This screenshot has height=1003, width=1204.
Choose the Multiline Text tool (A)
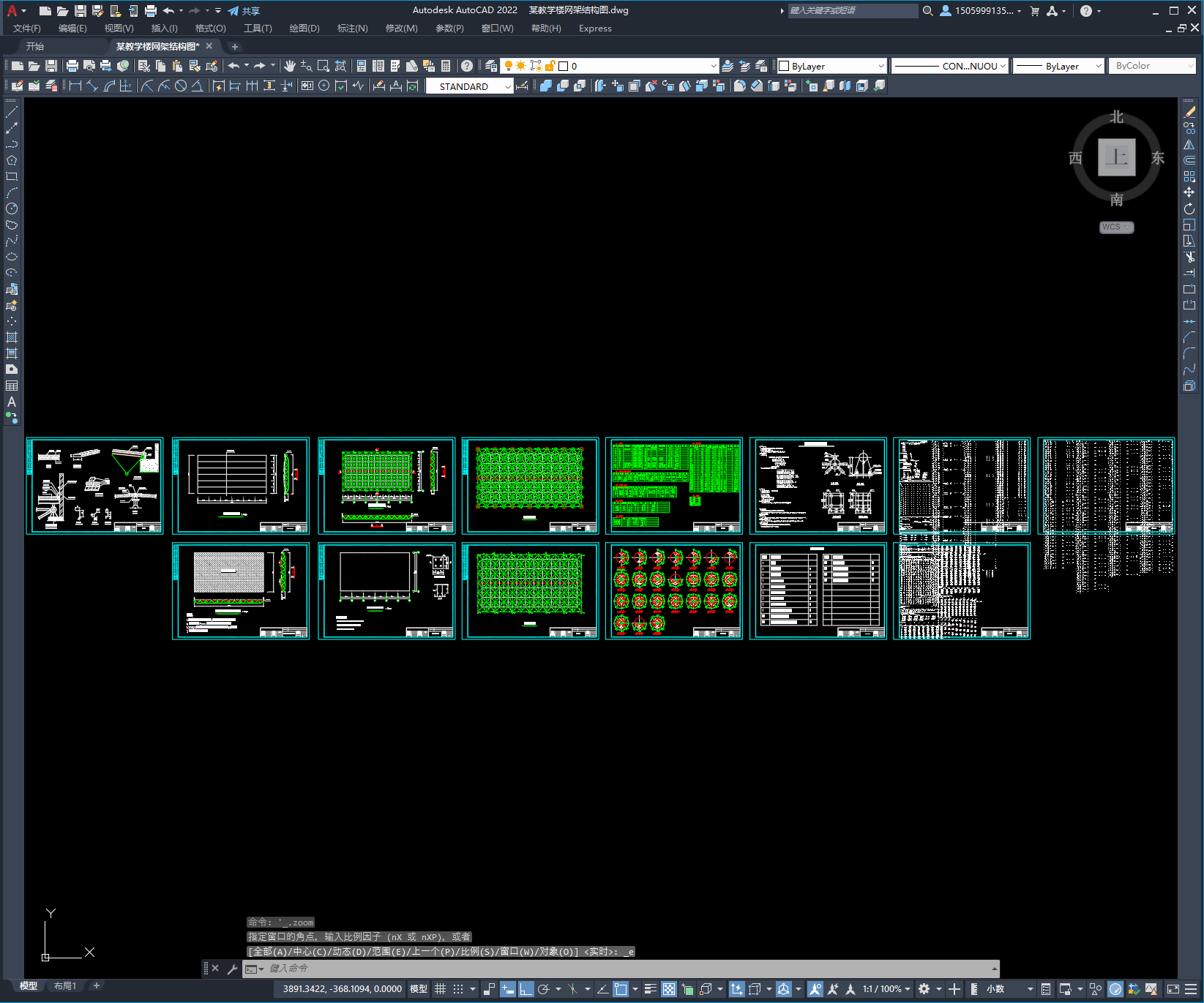12,402
